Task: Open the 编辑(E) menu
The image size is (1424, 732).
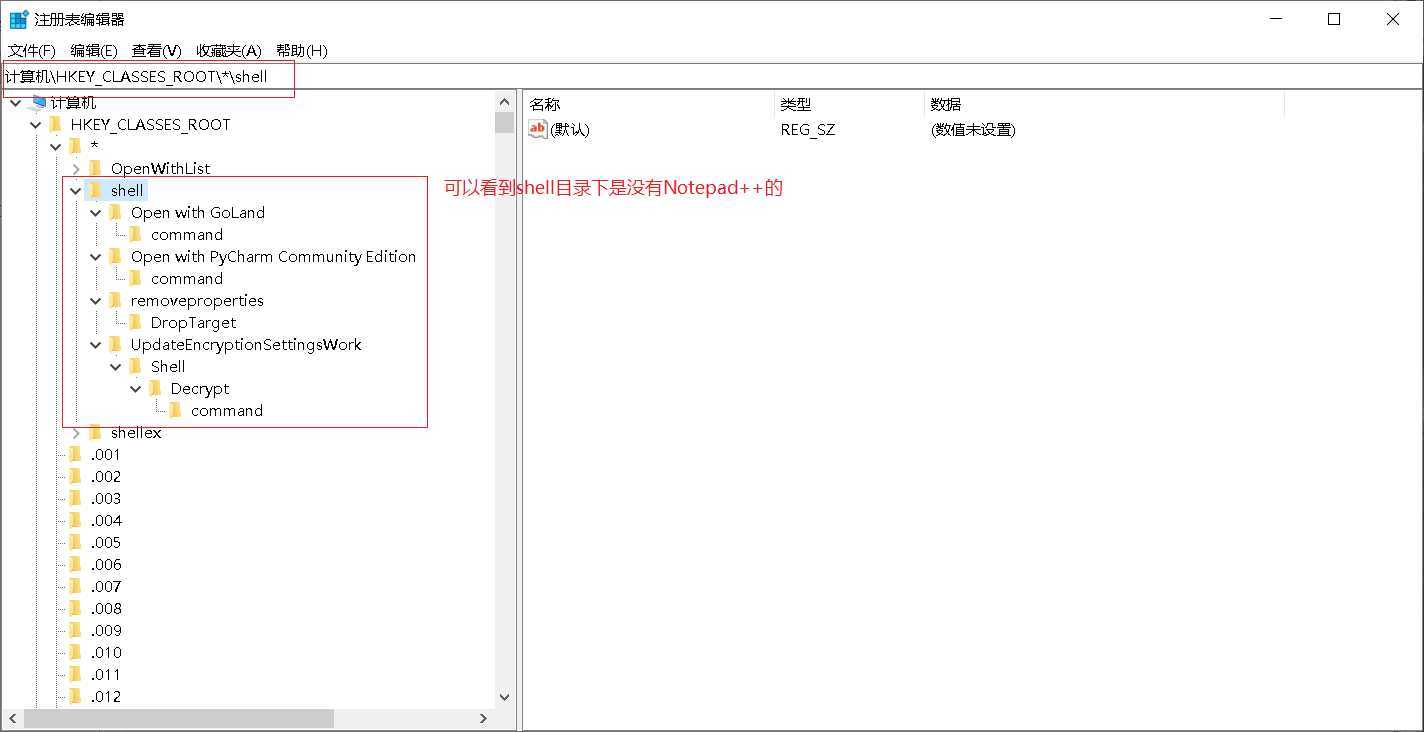Action: pyautogui.click(x=94, y=50)
